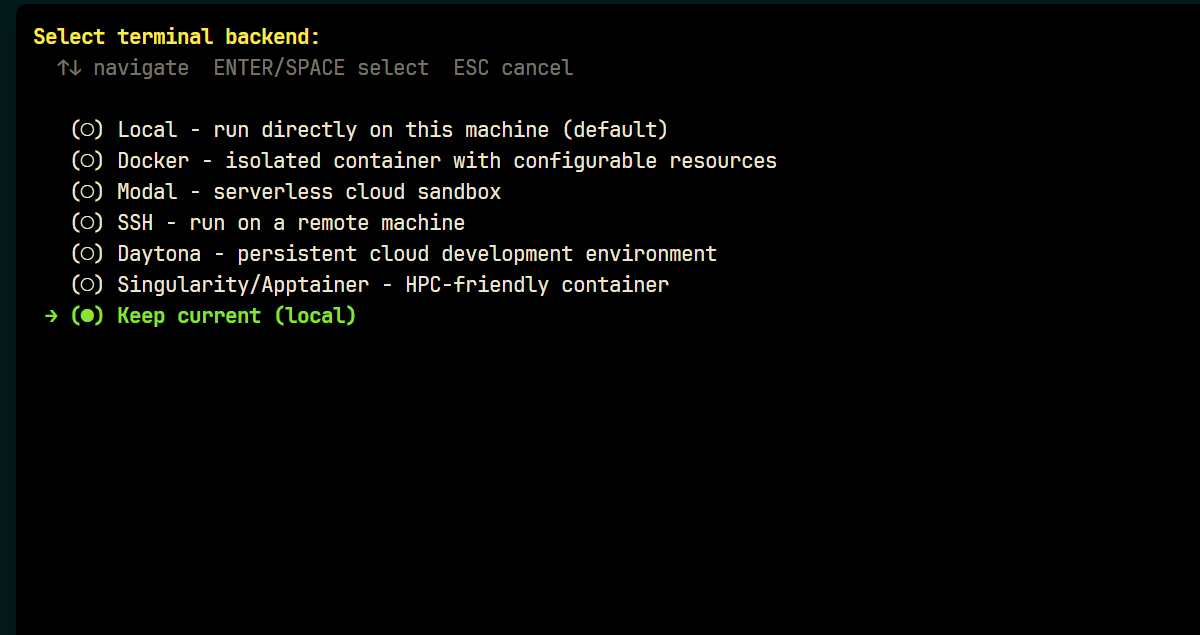Click "Singularity/Apptainer - HPC-friendly container" label

click(393, 285)
